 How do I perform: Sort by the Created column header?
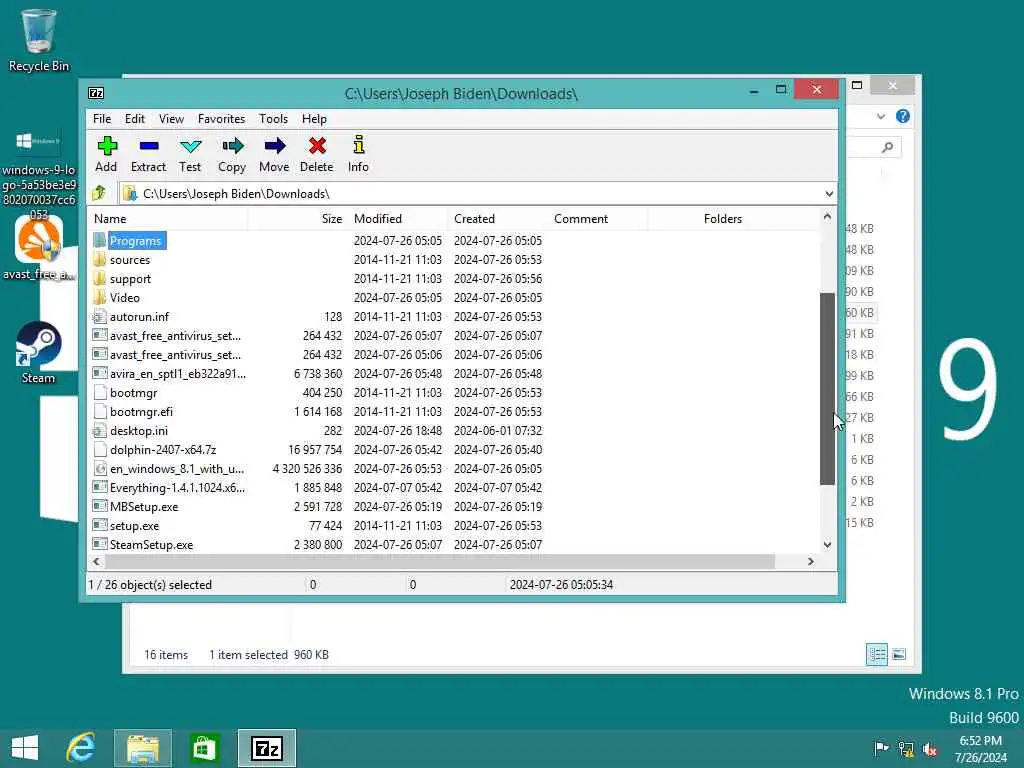(x=498, y=219)
